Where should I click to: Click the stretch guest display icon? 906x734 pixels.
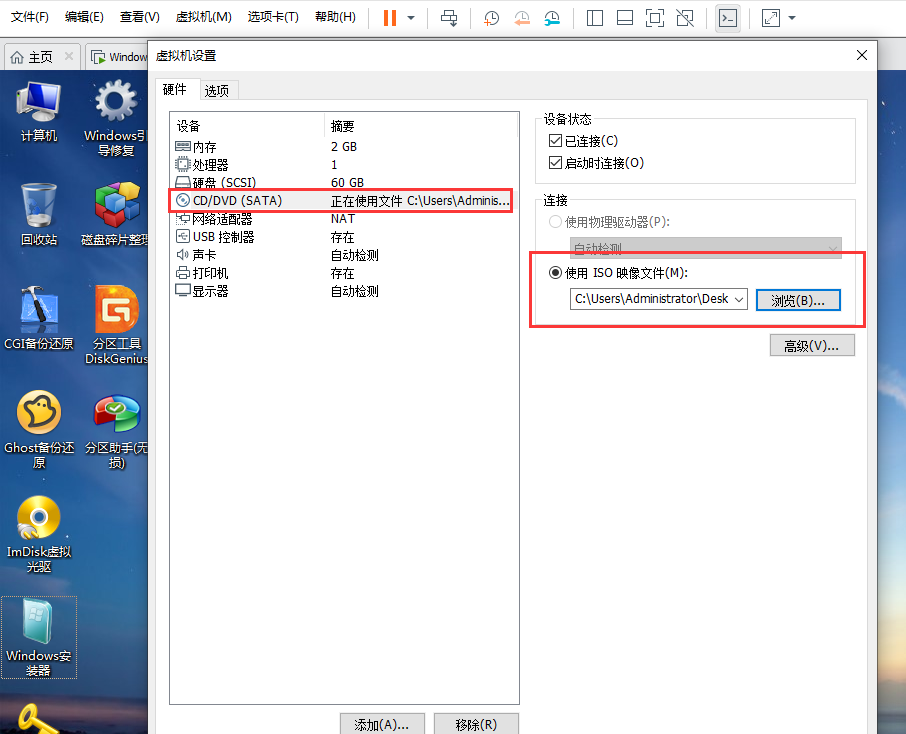click(x=771, y=18)
